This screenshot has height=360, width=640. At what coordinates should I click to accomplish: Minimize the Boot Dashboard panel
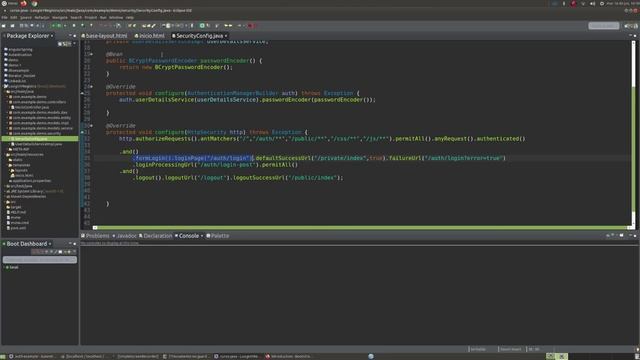coord(70,244)
